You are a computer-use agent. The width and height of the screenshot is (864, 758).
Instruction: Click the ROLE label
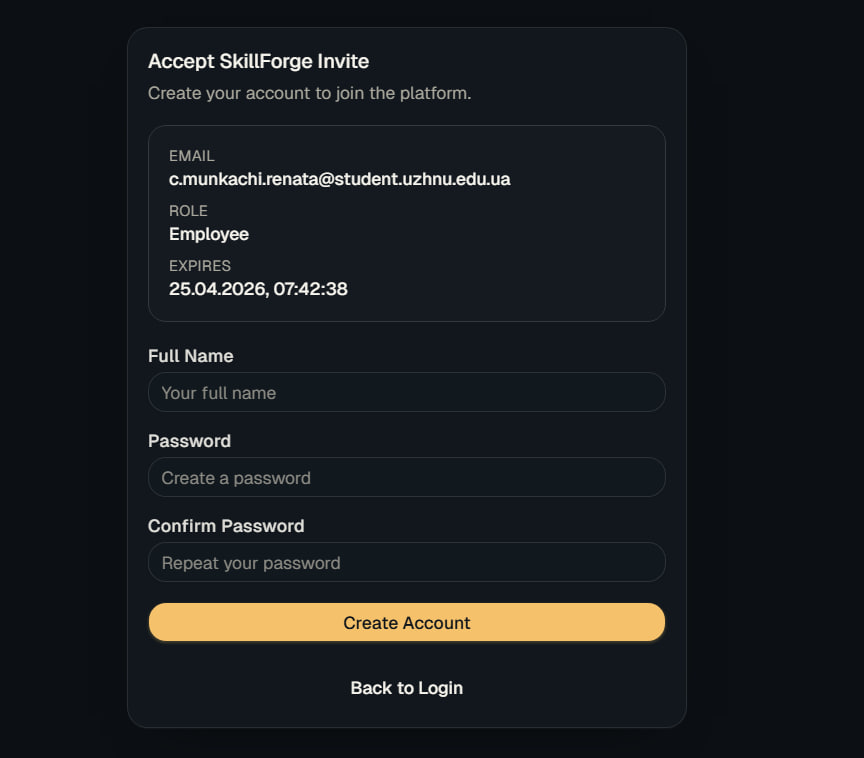[x=188, y=211]
